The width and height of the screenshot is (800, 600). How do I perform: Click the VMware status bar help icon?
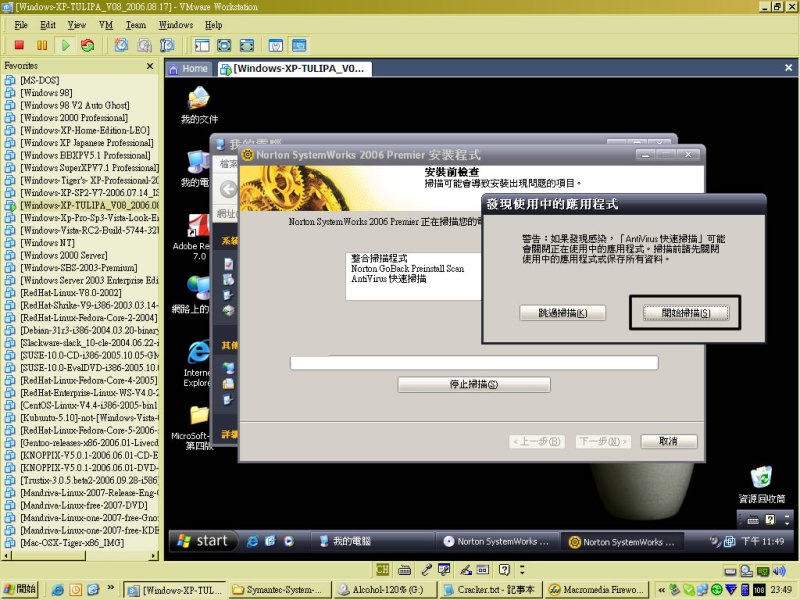tap(504, 570)
